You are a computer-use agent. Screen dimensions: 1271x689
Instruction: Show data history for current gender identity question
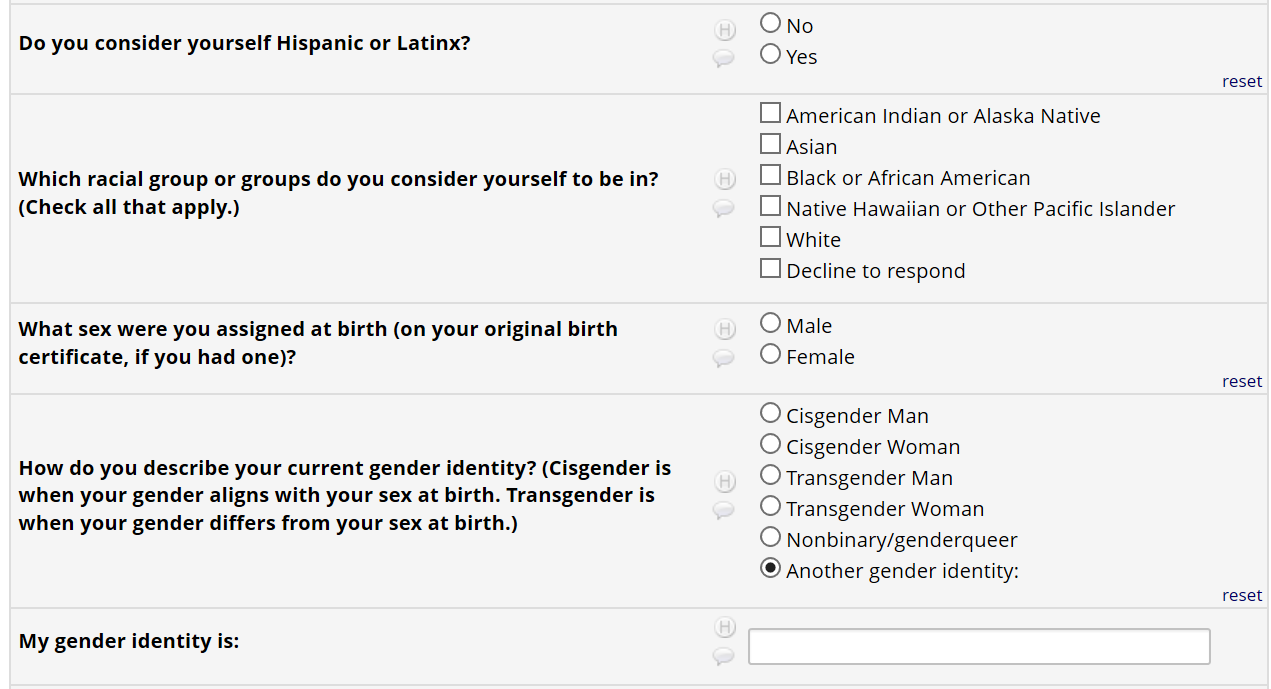[x=725, y=482]
